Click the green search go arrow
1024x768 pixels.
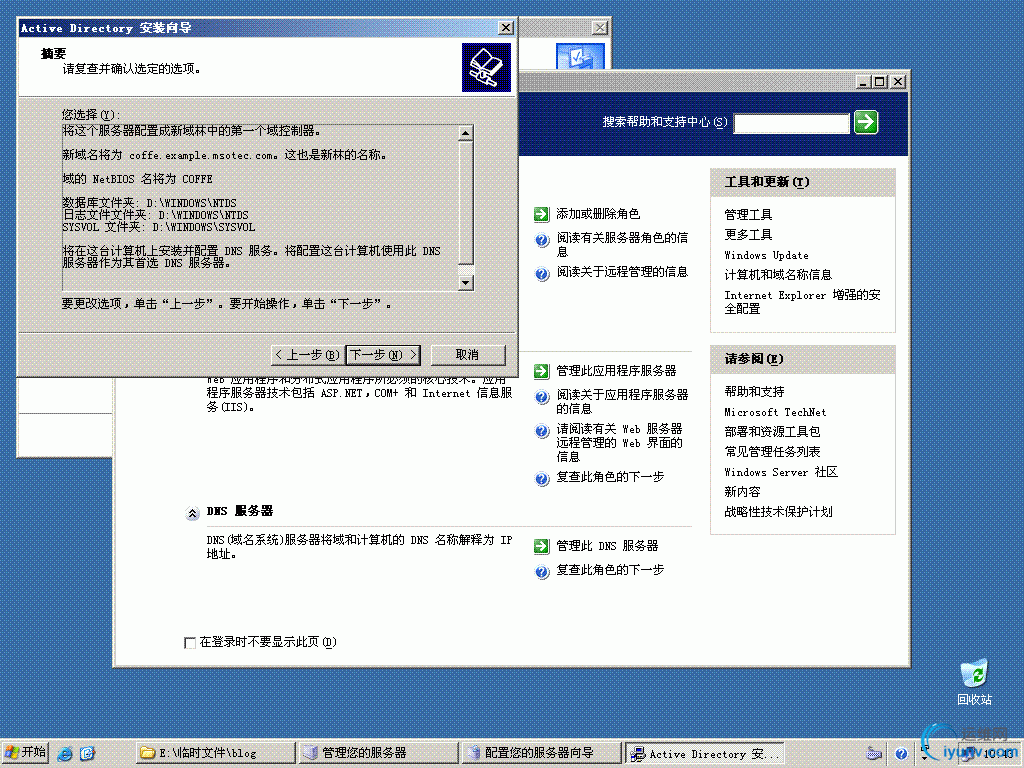pos(866,122)
